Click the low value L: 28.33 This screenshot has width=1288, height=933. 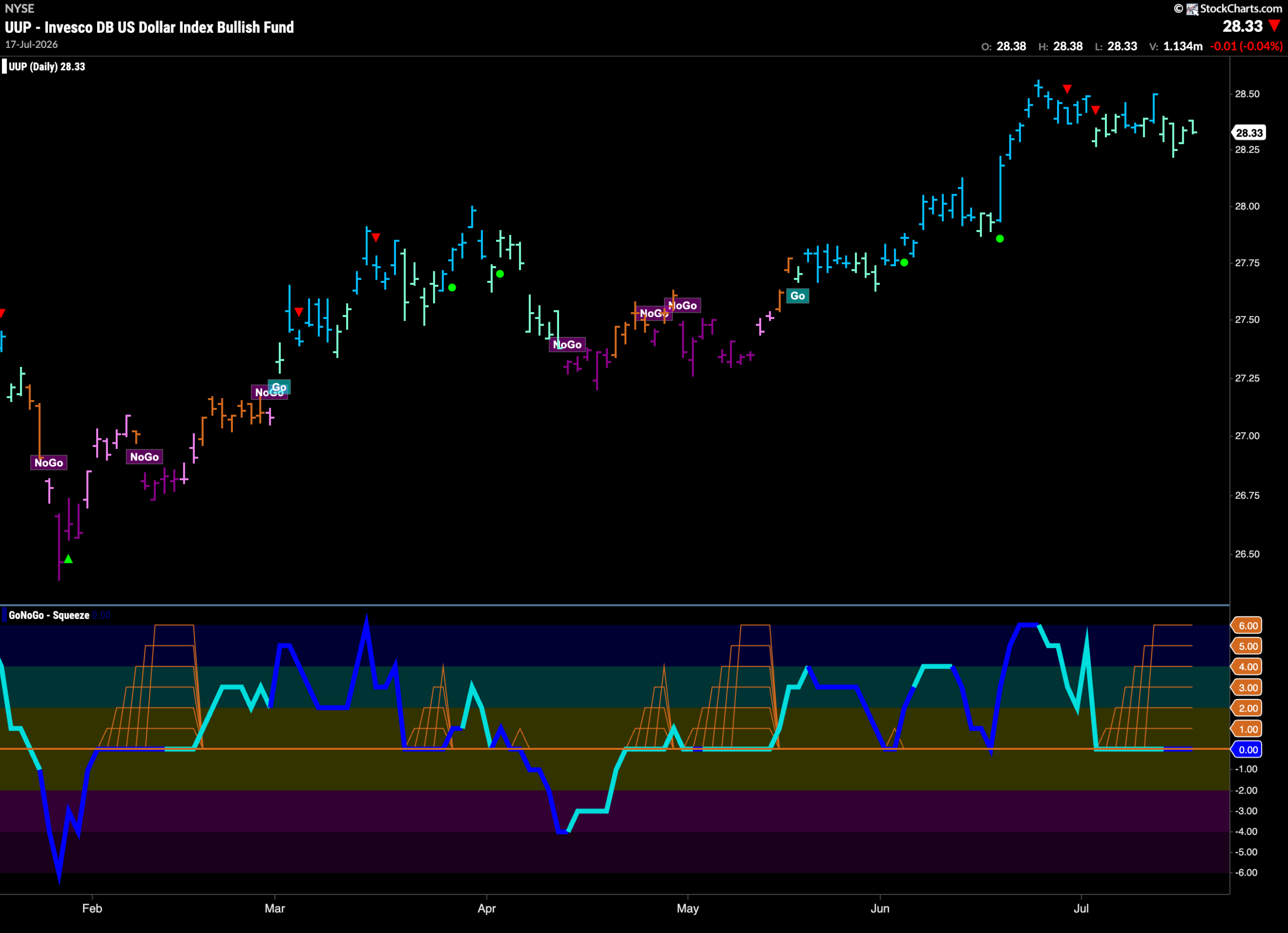click(1116, 47)
